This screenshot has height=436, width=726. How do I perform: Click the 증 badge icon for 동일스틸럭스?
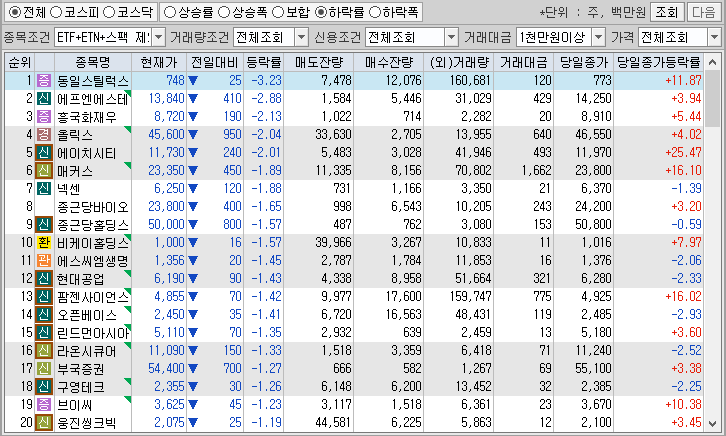(44, 81)
